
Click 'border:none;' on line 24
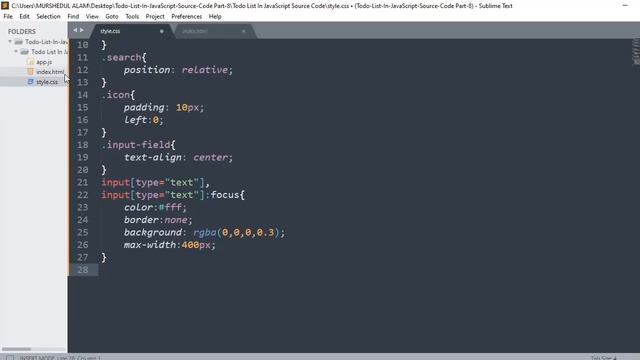click(158, 220)
